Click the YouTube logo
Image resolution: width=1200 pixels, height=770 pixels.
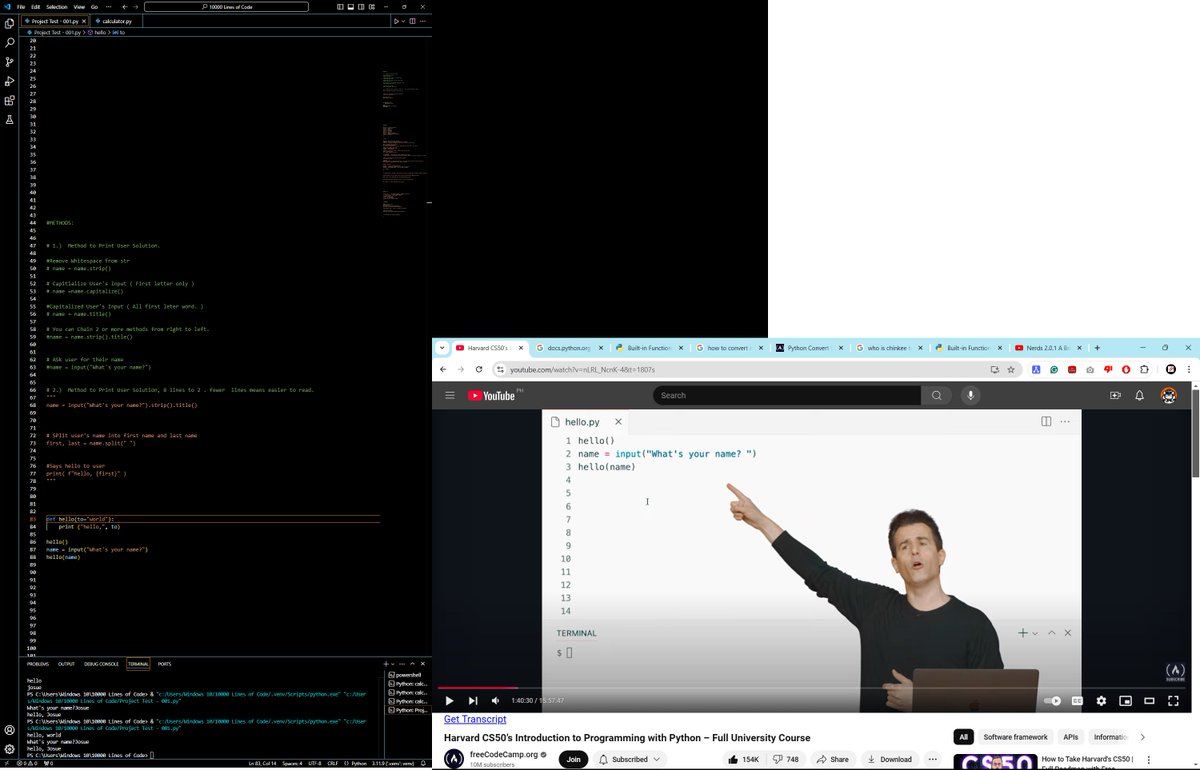[x=493, y=396]
